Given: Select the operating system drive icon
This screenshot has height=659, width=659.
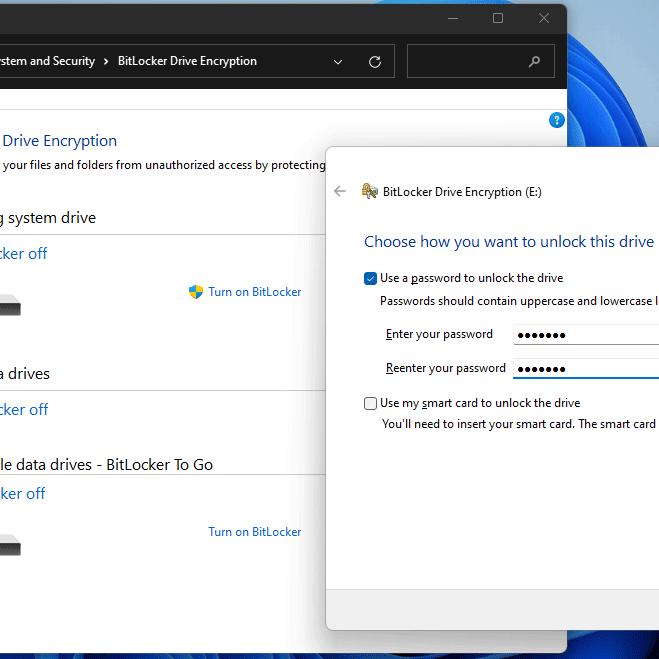Looking at the screenshot, I should click(10, 305).
